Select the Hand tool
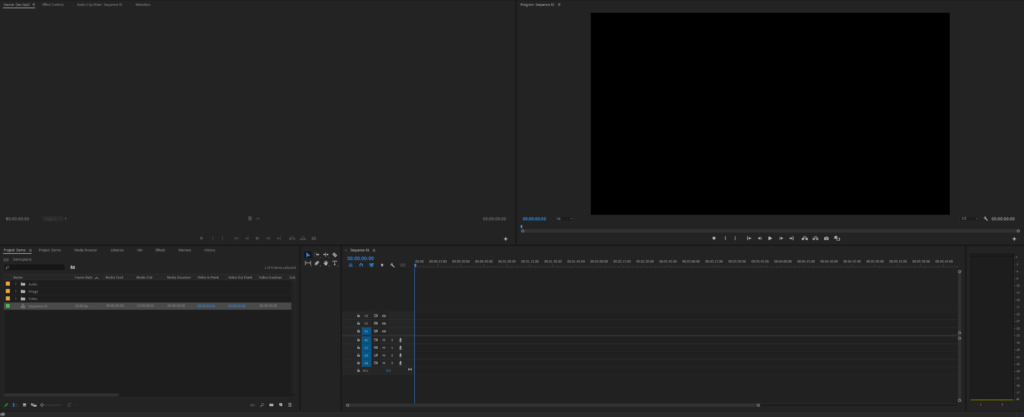 pyautogui.click(x=326, y=263)
